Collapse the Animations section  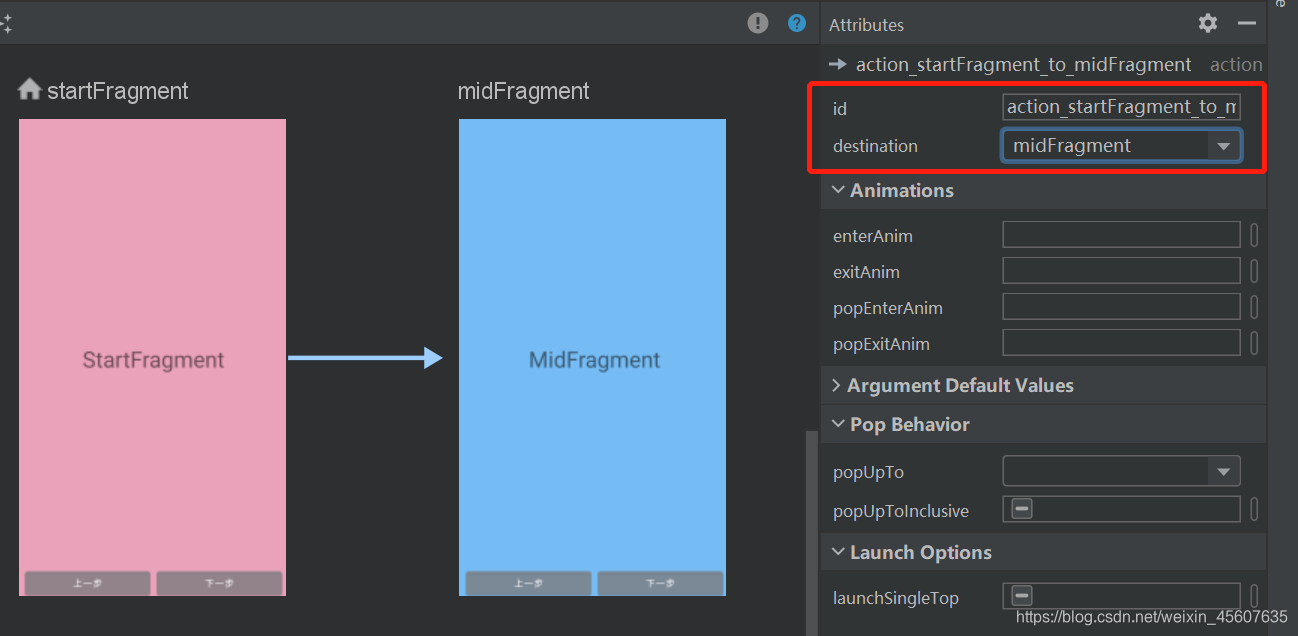(x=838, y=190)
